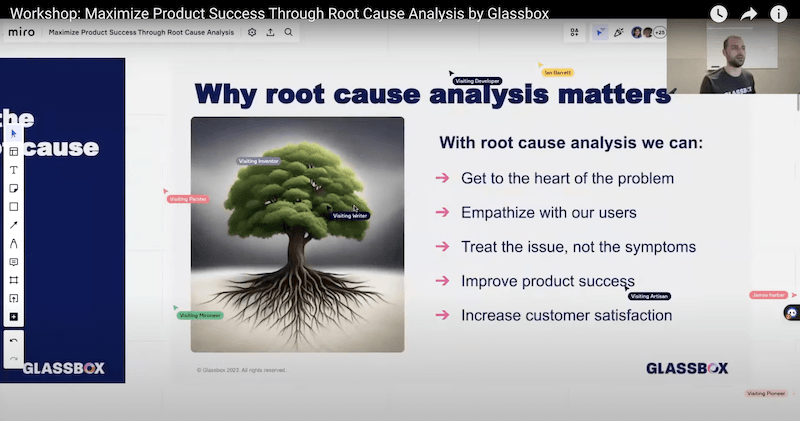Screen dimensions: 800x421
Task: Expand the +25 participants list
Action: coord(659,32)
